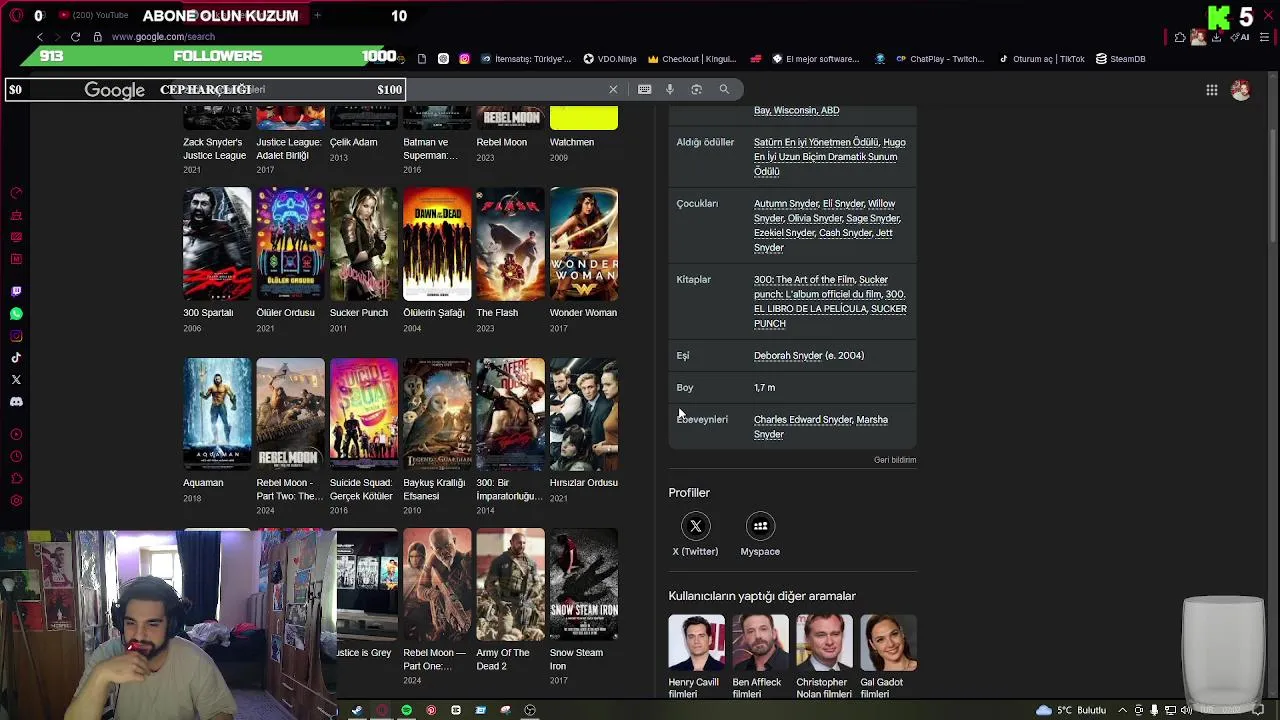Viewport: 1280px width, 720px height.
Task: Click the address bar URL
Action: click(x=163, y=37)
